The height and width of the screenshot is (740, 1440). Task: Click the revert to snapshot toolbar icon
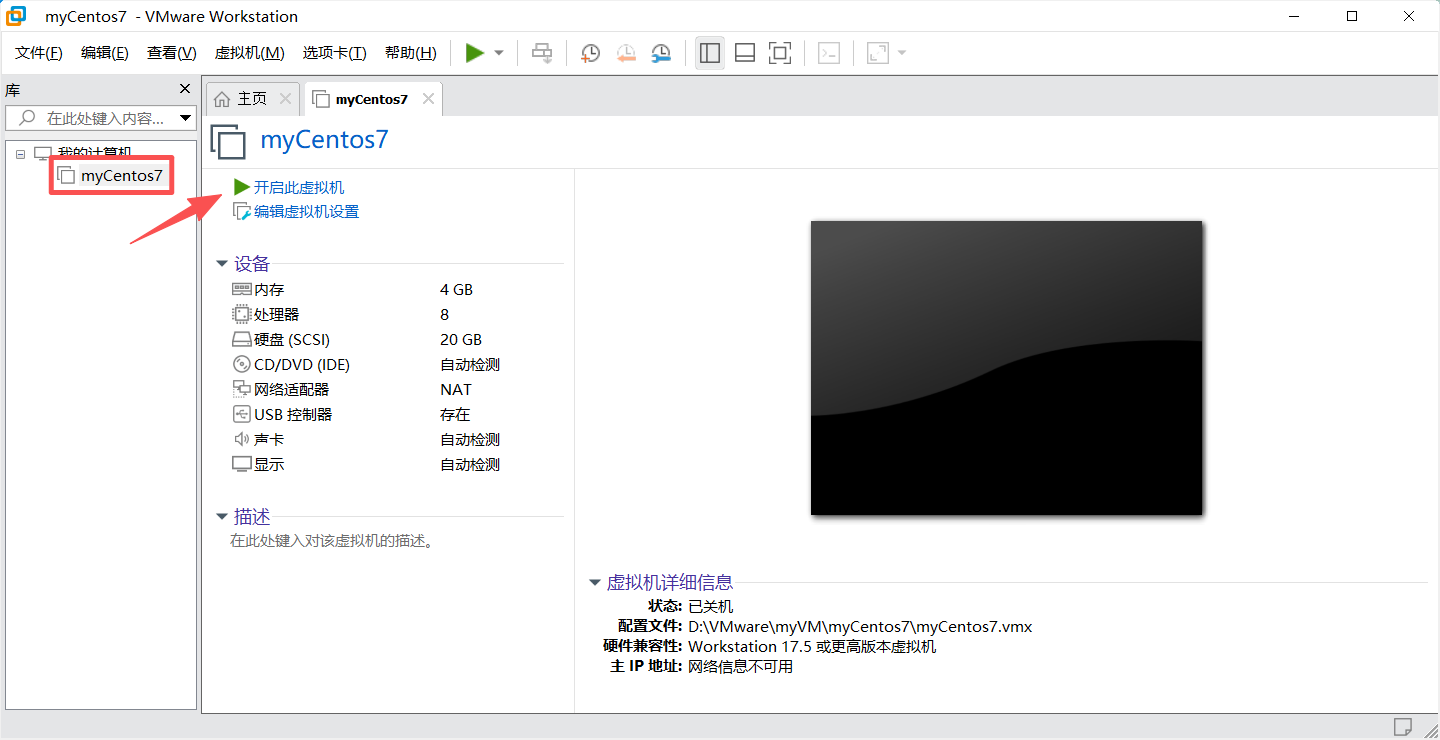[x=626, y=53]
